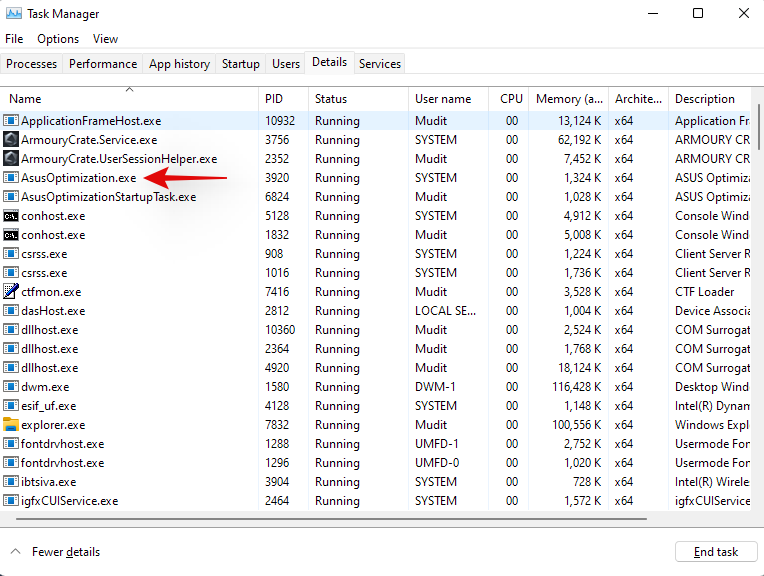The height and width of the screenshot is (576, 764).
Task: Sort by the Memory column header
Action: tap(568, 99)
